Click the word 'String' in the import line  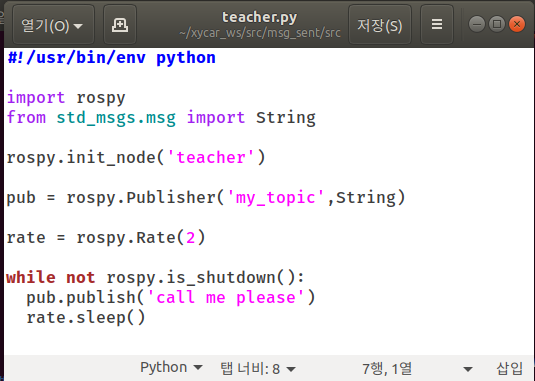286,118
